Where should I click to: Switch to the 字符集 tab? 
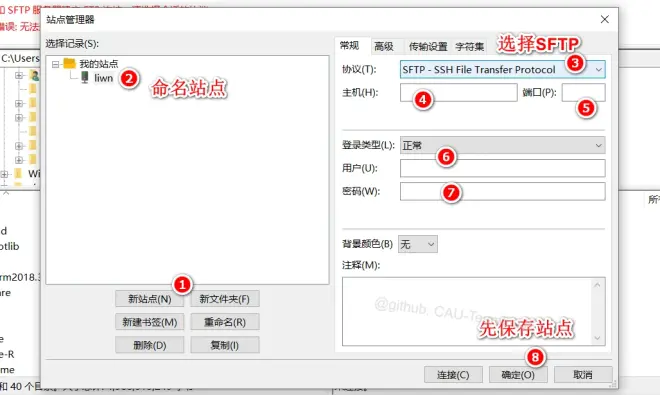click(469, 46)
